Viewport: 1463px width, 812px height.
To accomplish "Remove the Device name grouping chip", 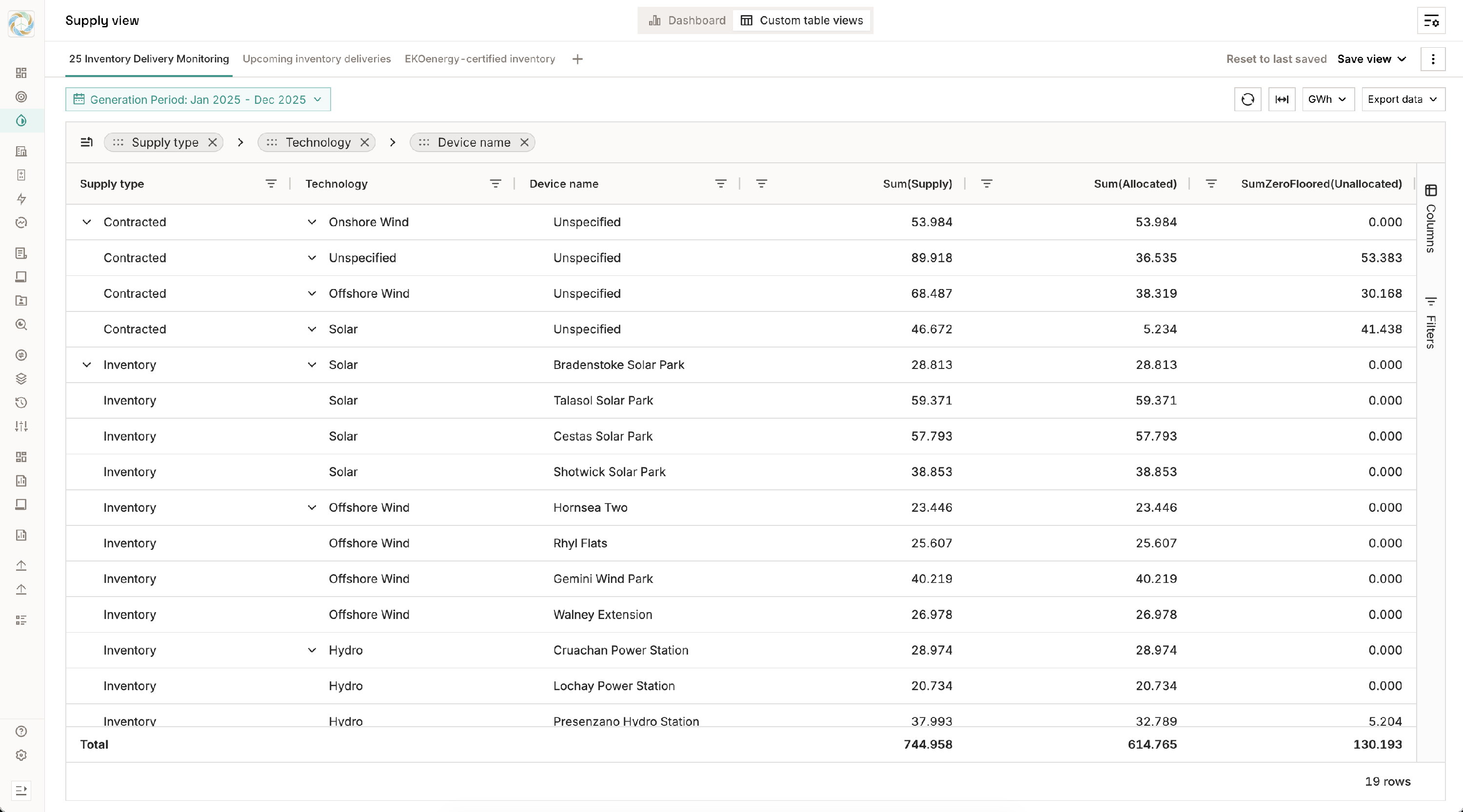I will [524, 142].
